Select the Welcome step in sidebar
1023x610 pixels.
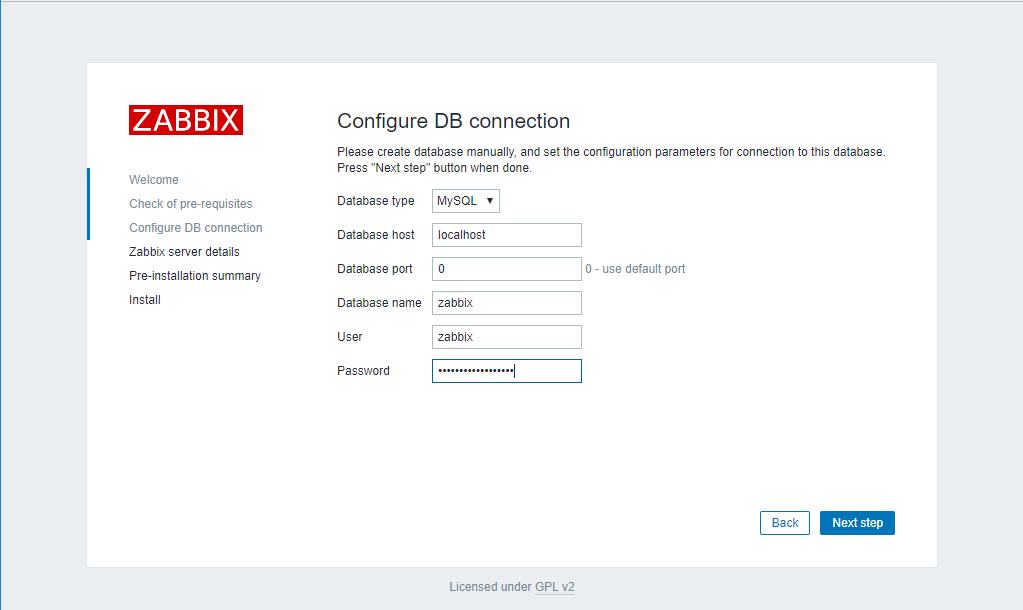[154, 179]
